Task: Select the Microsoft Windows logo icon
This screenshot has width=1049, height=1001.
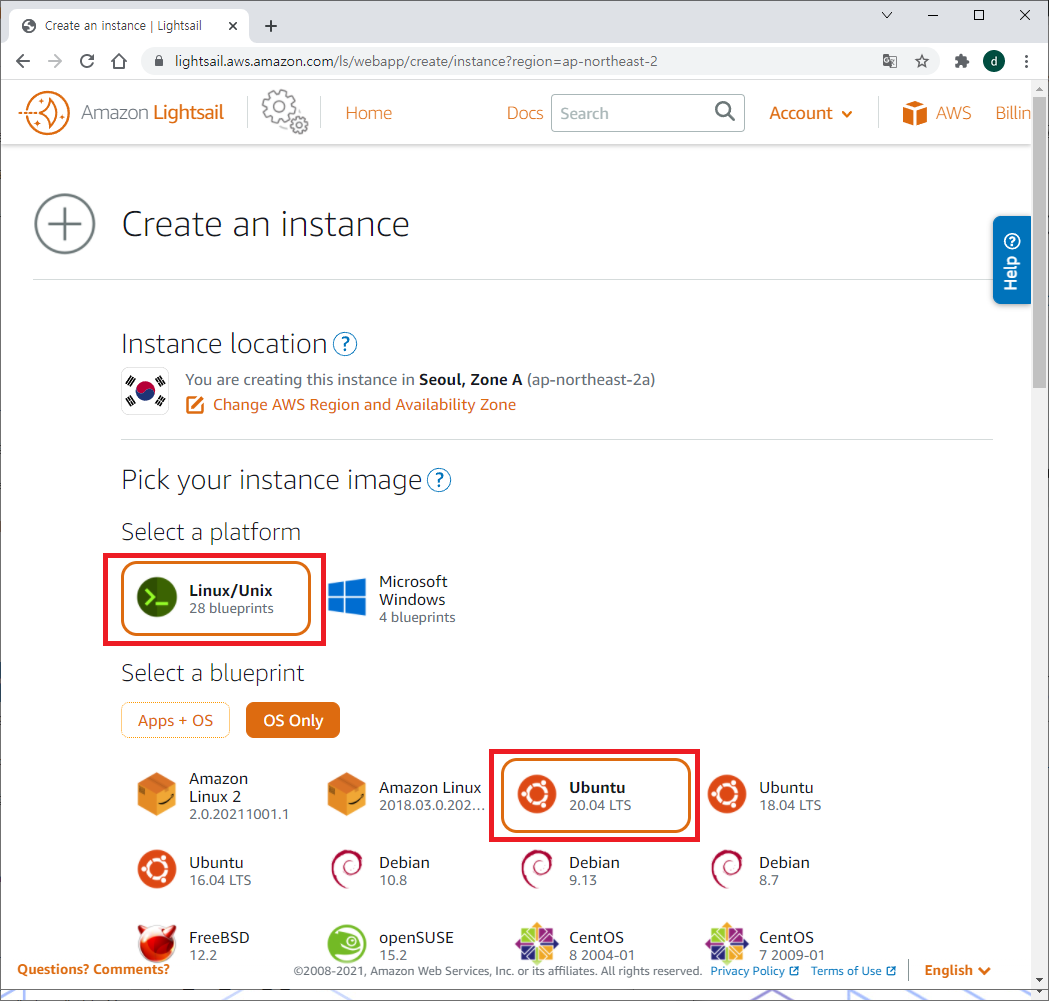Action: (x=347, y=597)
